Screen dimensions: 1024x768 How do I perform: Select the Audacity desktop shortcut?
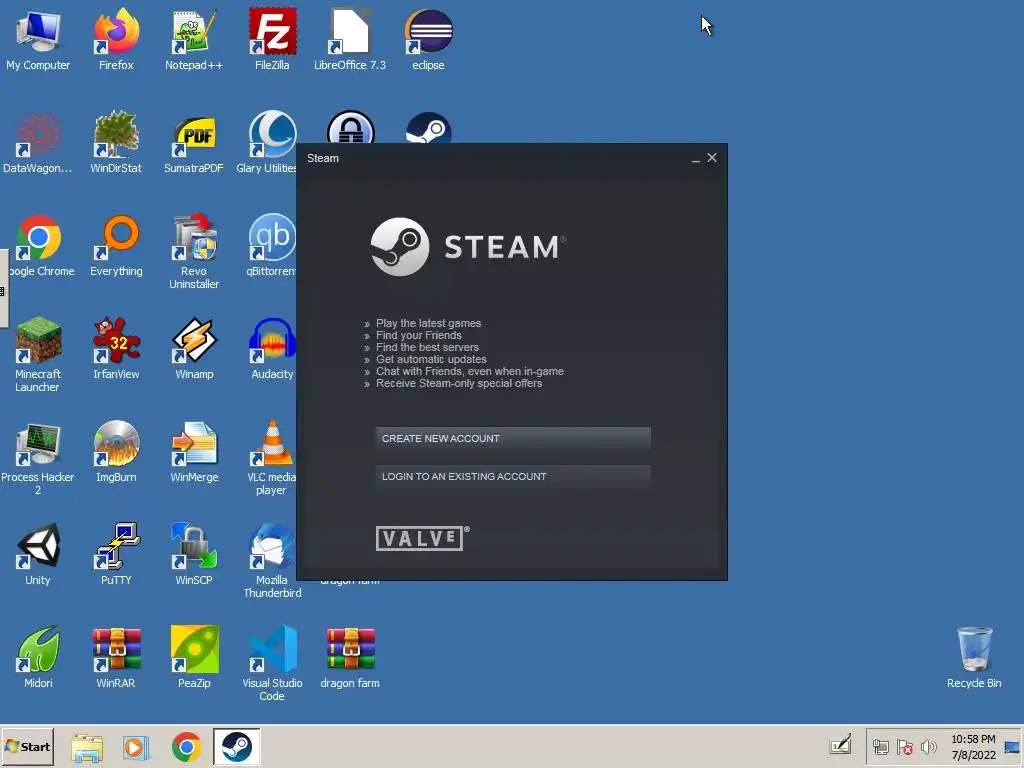pos(272,349)
